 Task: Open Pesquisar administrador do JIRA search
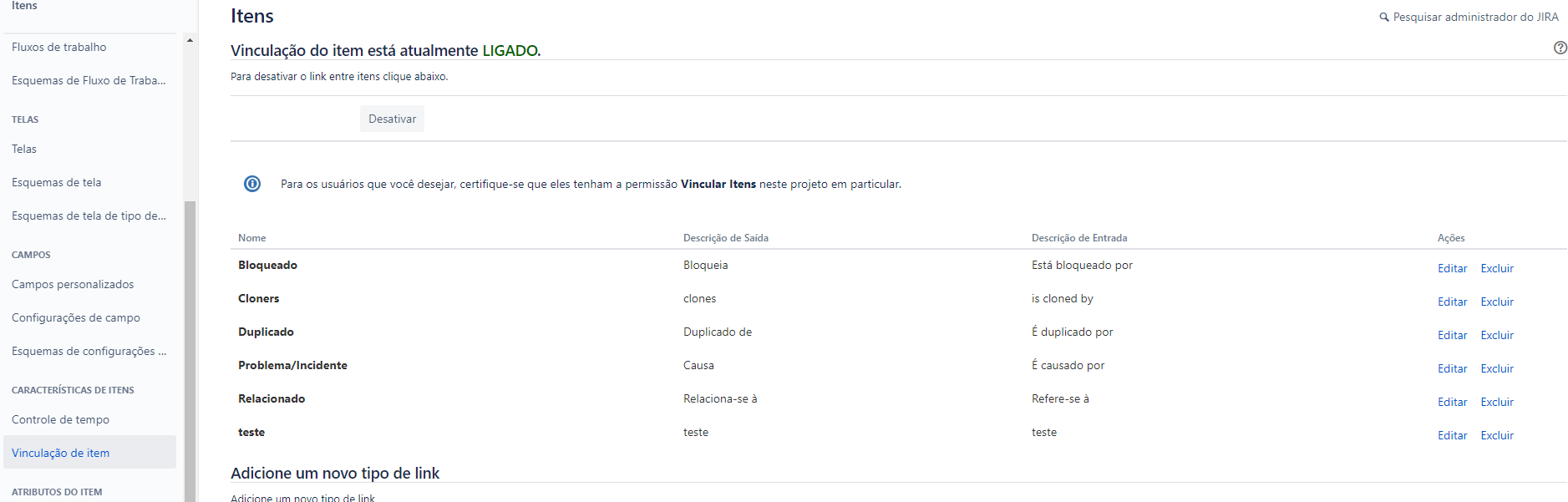pyautogui.click(x=1475, y=18)
